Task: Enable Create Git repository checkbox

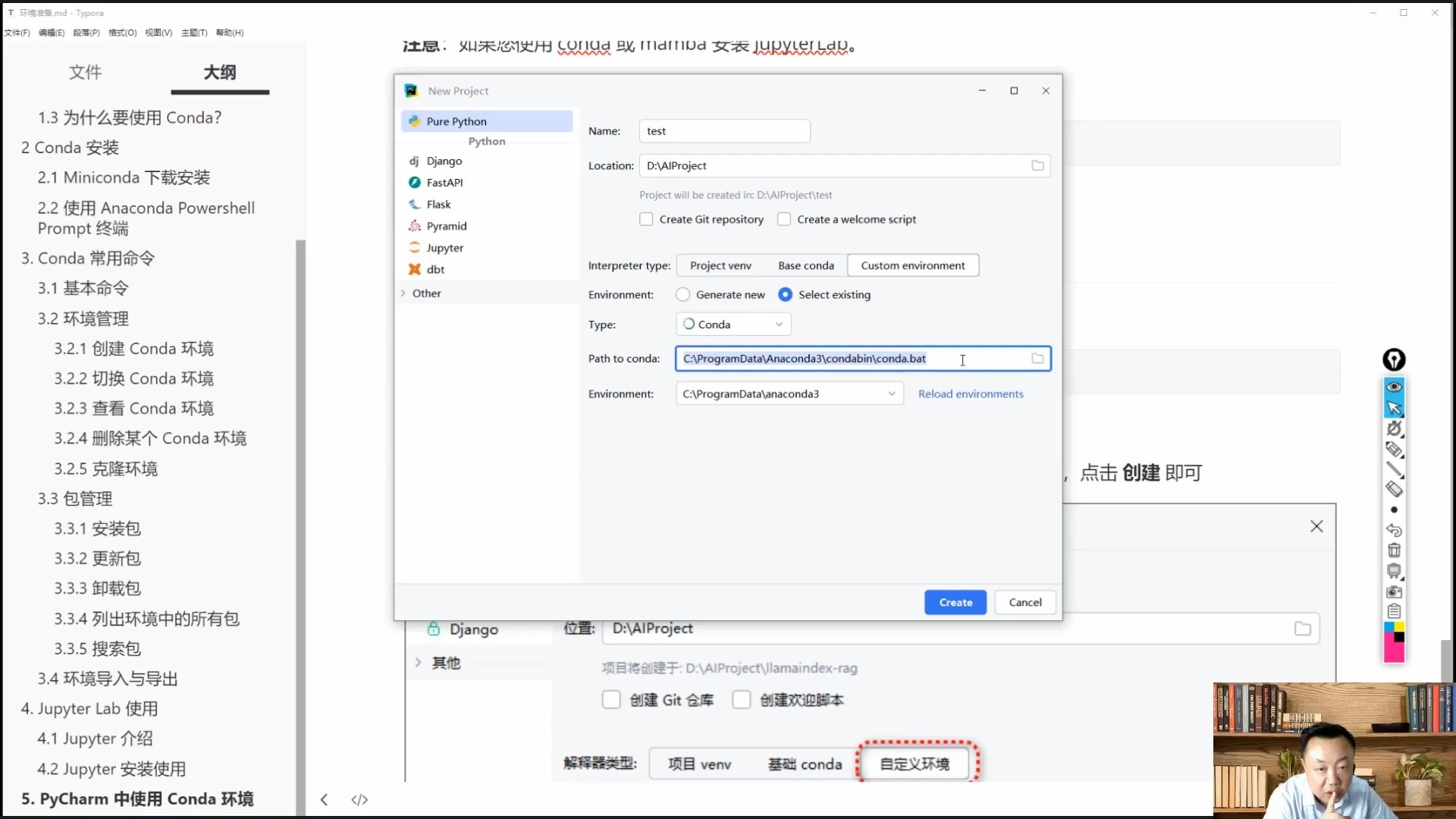Action: [646, 219]
